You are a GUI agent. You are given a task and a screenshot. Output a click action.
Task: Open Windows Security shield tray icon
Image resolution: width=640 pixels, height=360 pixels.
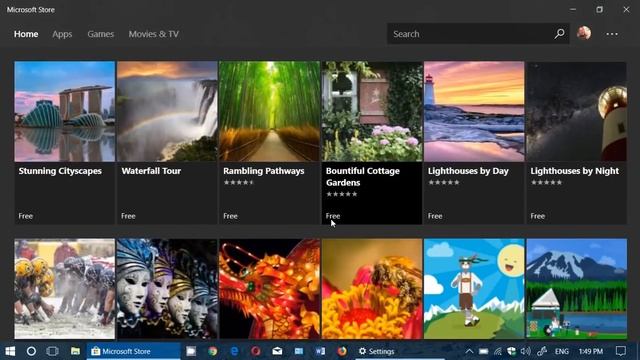511,351
